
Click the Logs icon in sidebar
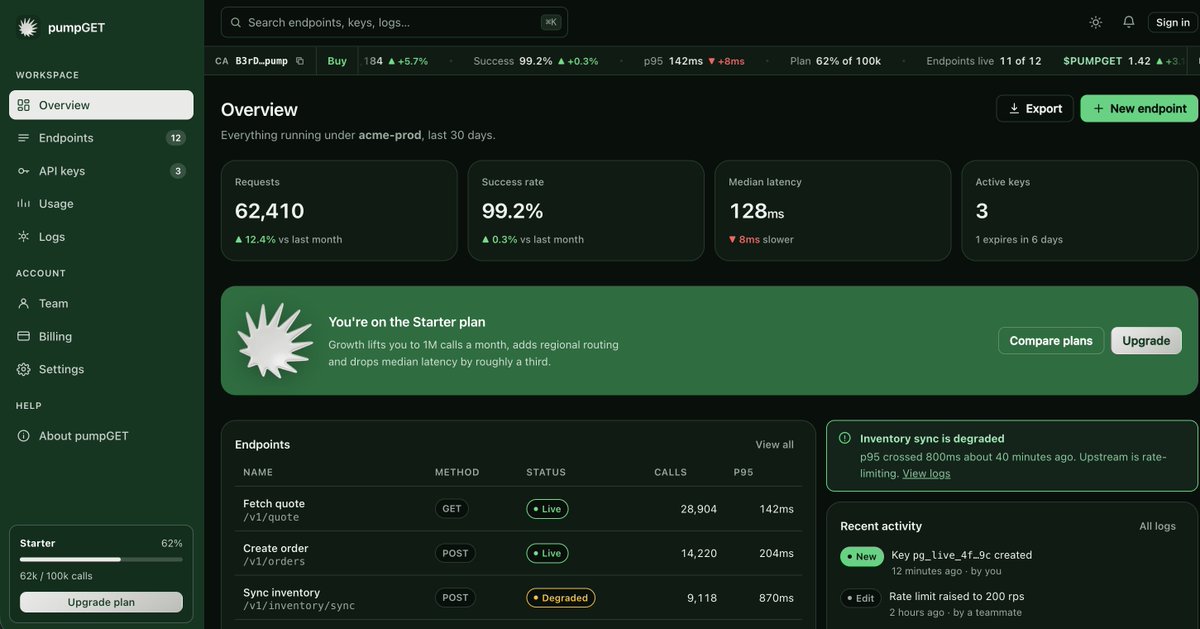[x=24, y=237]
